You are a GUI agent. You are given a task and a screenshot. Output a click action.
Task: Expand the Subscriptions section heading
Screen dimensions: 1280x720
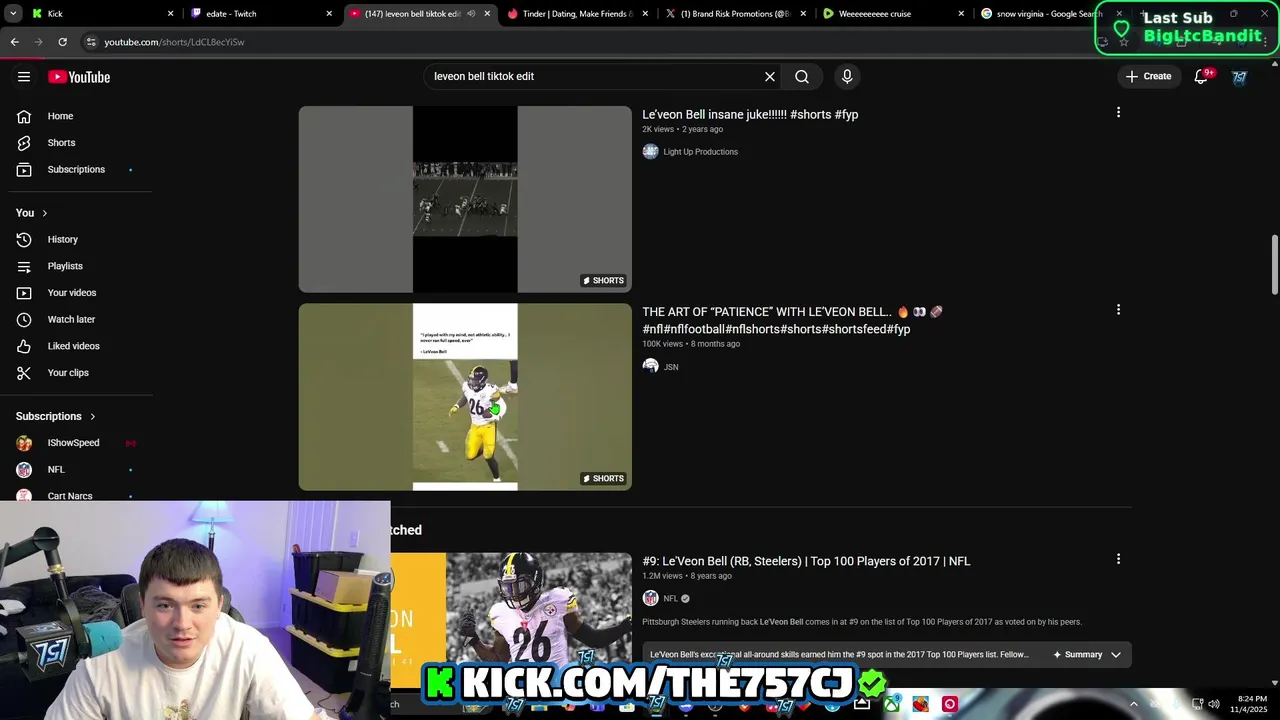point(56,416)
